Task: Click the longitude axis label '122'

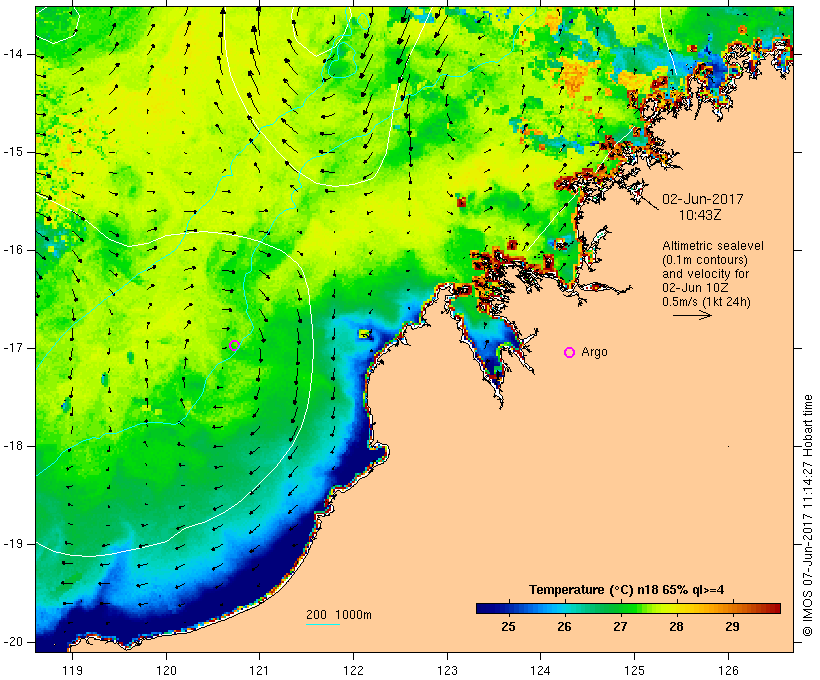Action: pyautogui.click(x=353, y=670)
